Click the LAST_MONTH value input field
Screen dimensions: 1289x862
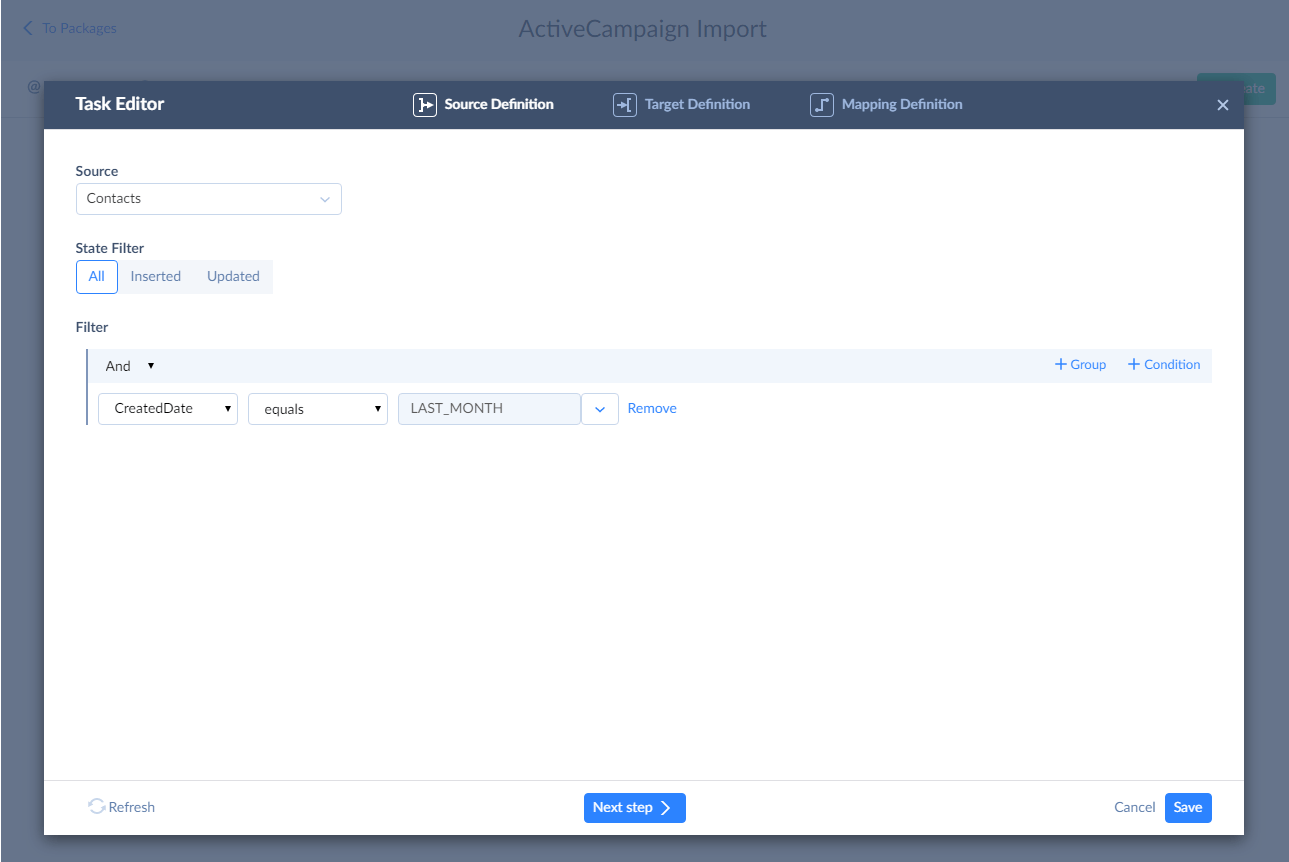coord(490,409)
